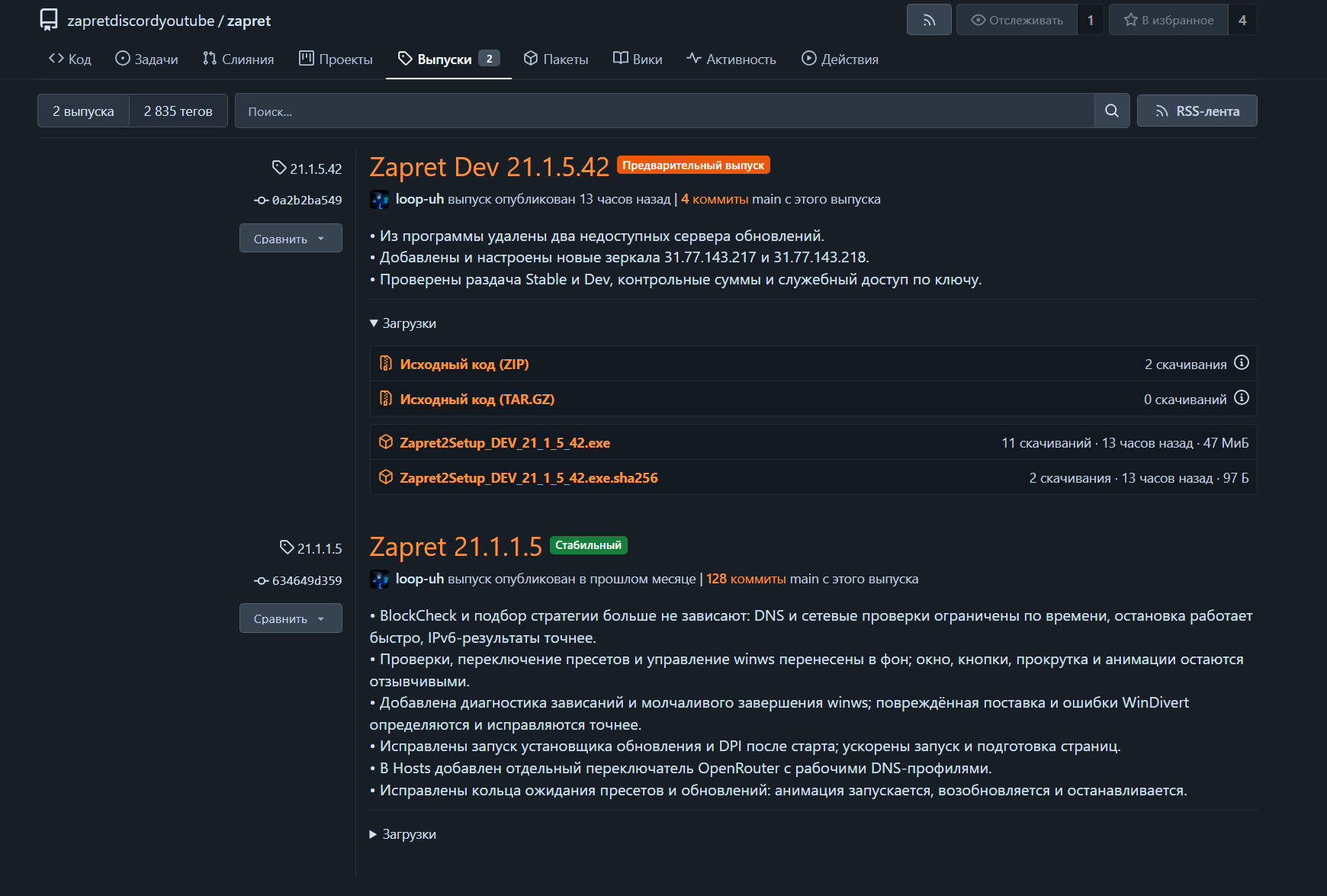Open loop-uh profile in Zapret Dev 21.1.5.42 release
Image resolution: width=1327 pixels, height=896 pixels.
coord(419,199)
